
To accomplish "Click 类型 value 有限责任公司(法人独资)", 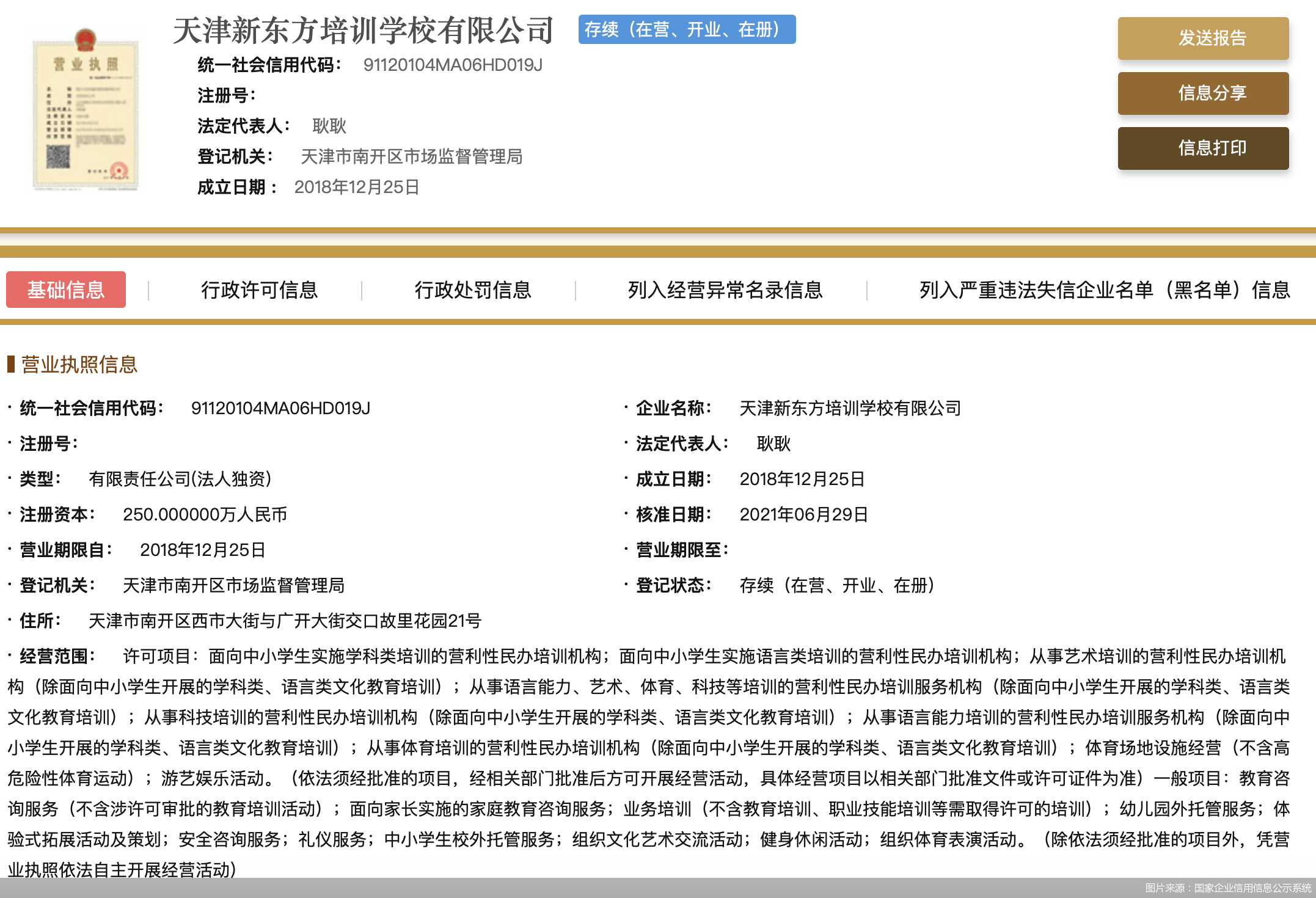I will pyautogui.click(x=180, y=479).
